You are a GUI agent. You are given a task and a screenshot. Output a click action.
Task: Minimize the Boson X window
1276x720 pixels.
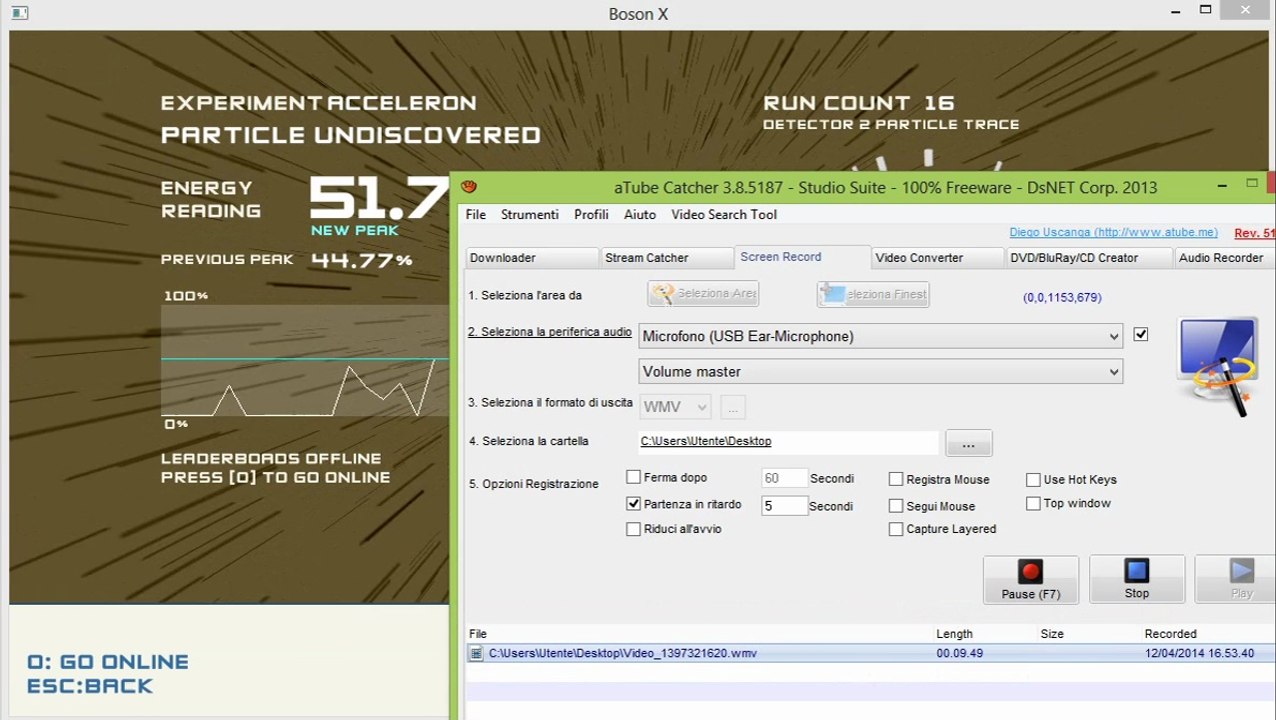pos(1176,12)
